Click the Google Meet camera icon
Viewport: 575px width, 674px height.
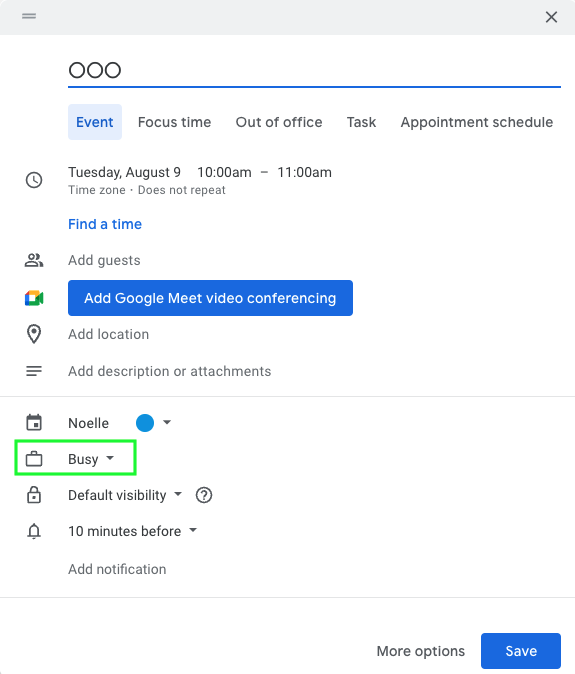34,298
